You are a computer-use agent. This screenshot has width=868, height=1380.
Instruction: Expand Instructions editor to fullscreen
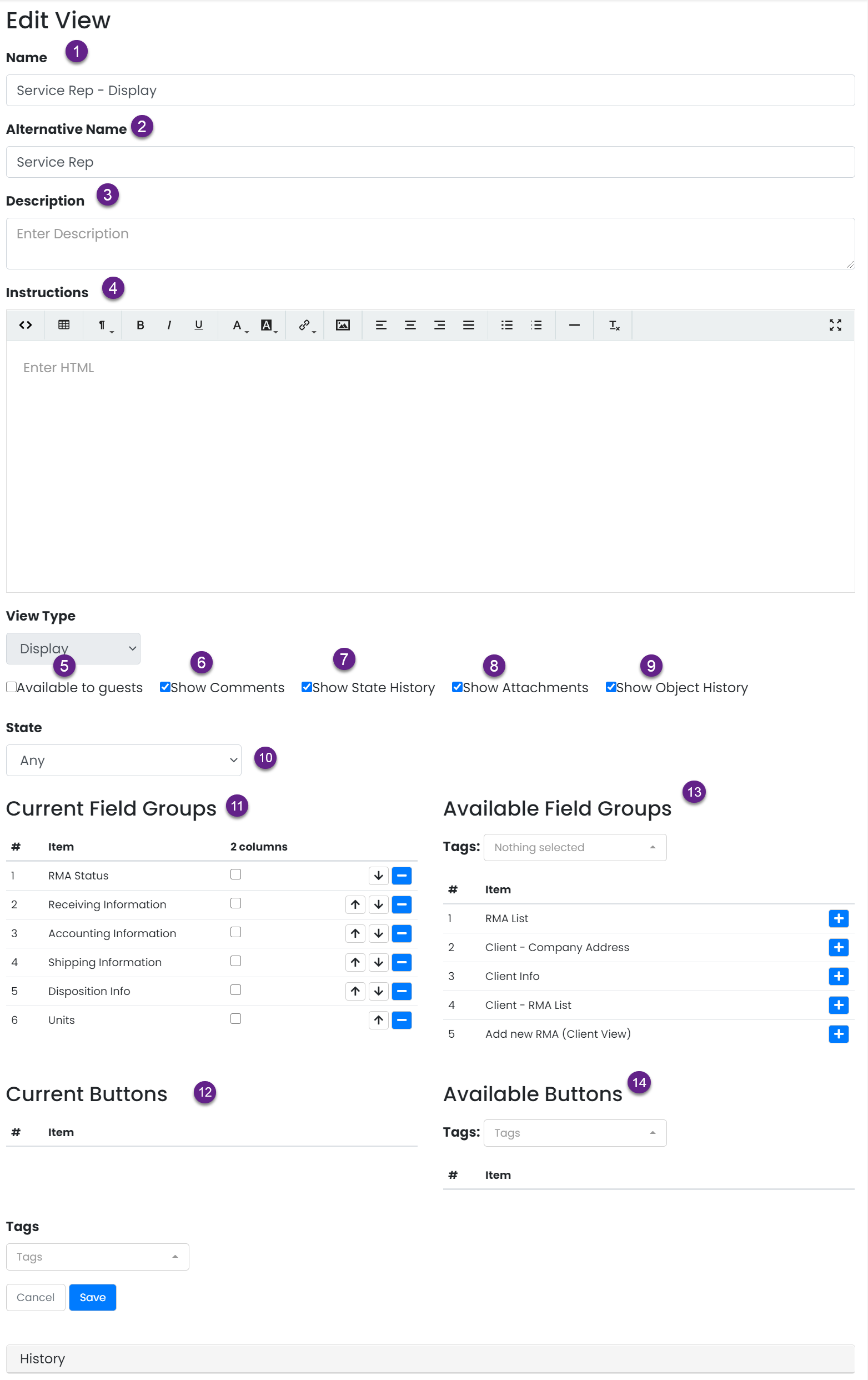click(835, 325)
